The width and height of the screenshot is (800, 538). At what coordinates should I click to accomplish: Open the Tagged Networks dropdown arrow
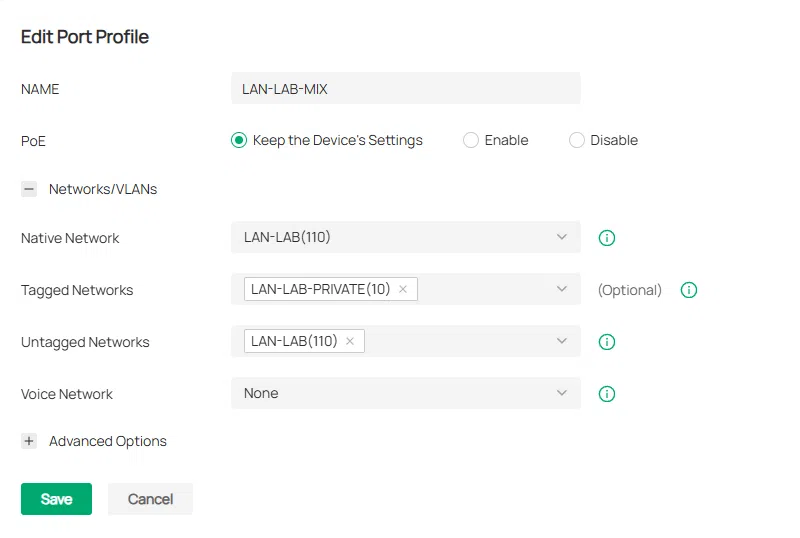coord(562,289)
